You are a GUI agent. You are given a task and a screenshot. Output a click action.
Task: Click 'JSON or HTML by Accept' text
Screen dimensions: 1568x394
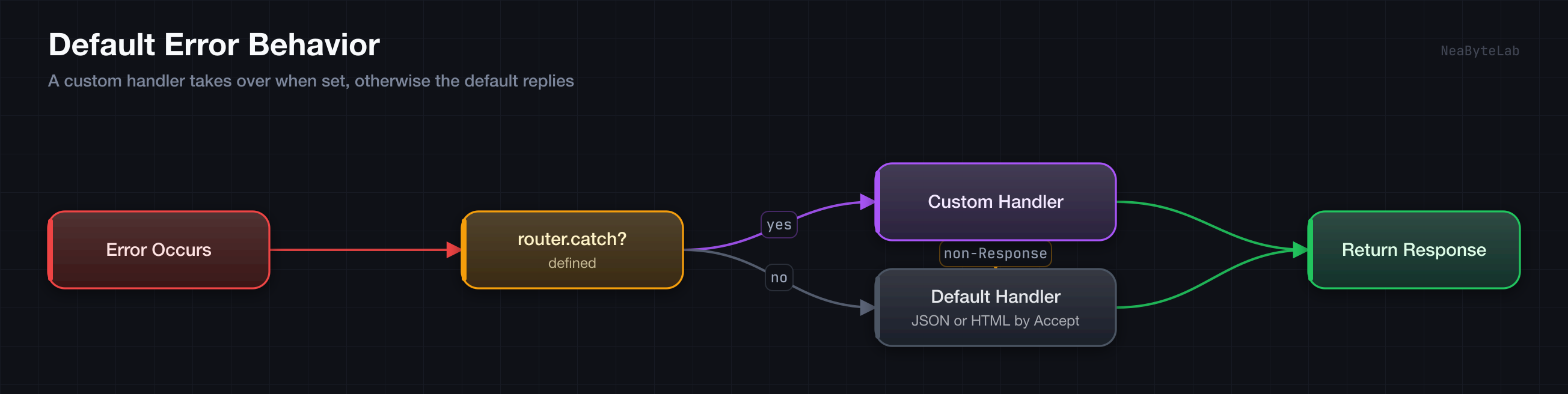[995, 321]
